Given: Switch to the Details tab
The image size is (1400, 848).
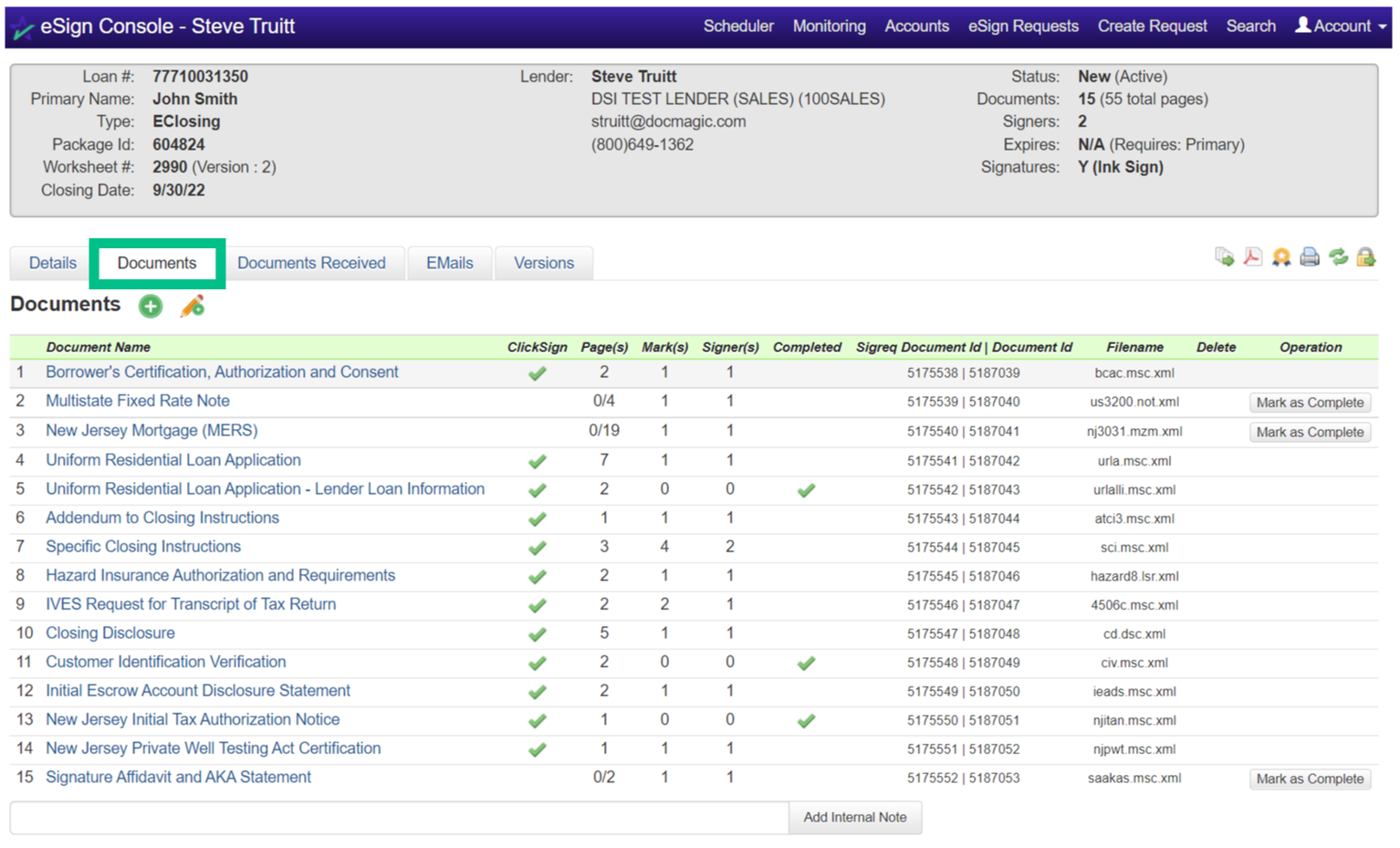Looking at the screenshot, I should [x=53, y=263].
